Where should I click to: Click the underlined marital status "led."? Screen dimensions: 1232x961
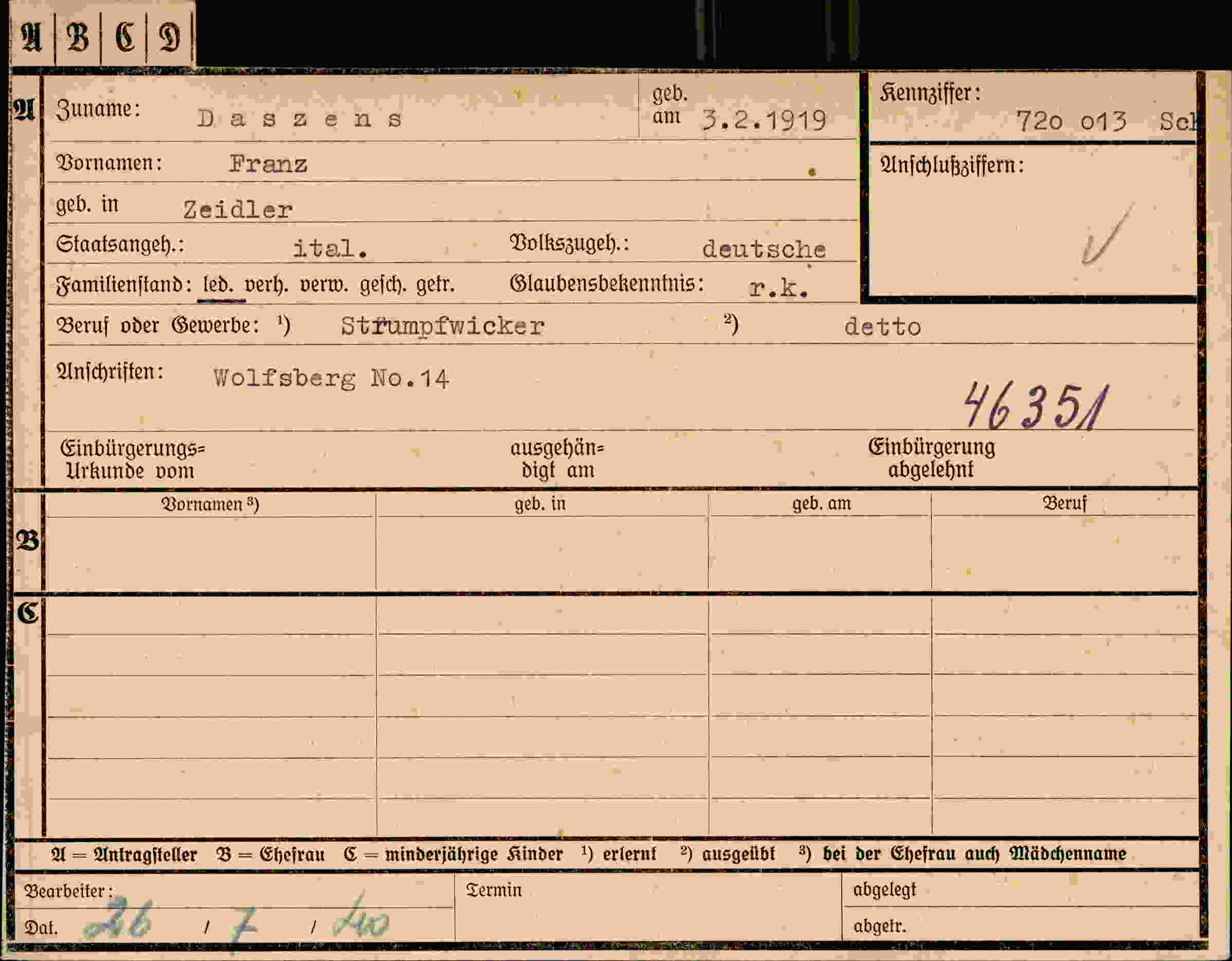218,284
